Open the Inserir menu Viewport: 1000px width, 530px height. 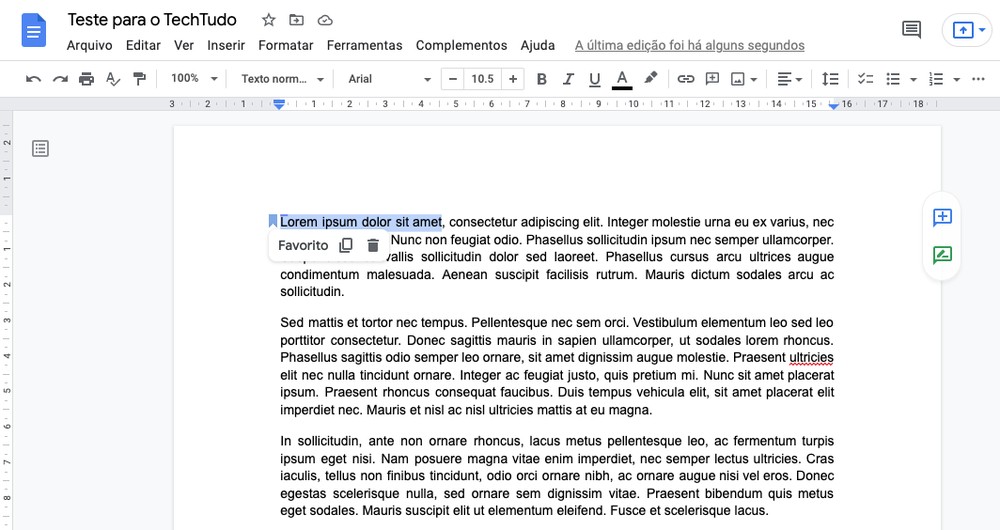coord(226,45)
